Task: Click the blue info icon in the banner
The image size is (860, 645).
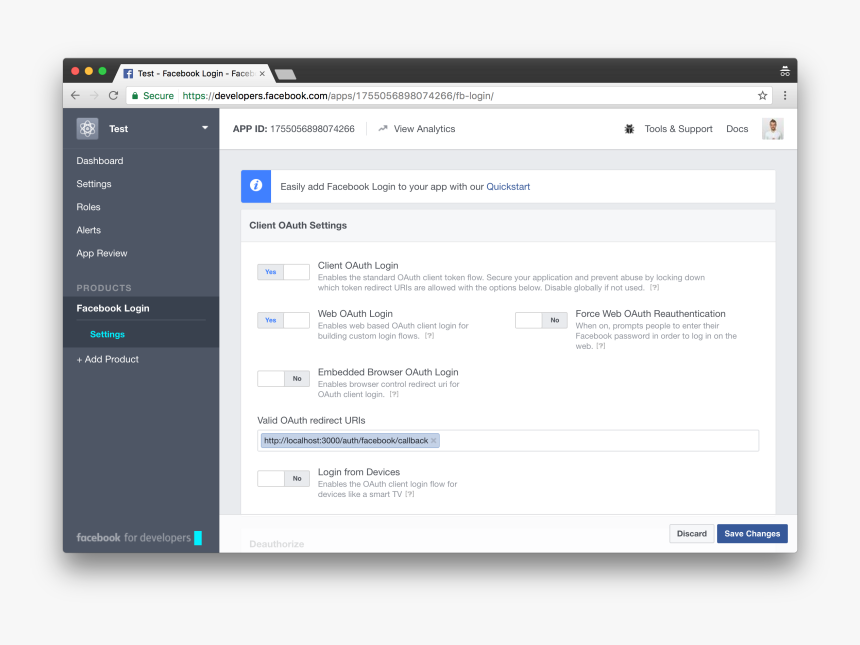Action: (256, 186)
